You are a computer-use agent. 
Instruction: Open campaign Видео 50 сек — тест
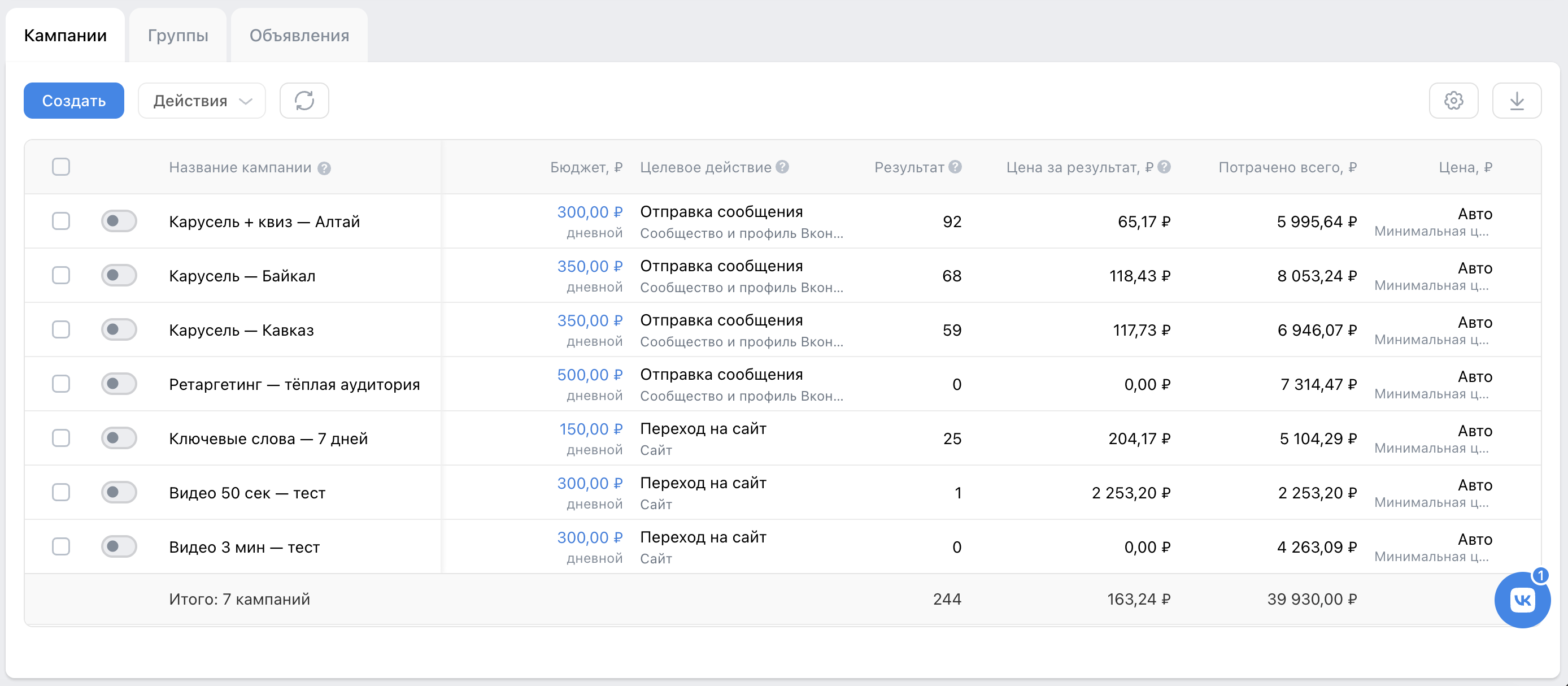(247, 492)
